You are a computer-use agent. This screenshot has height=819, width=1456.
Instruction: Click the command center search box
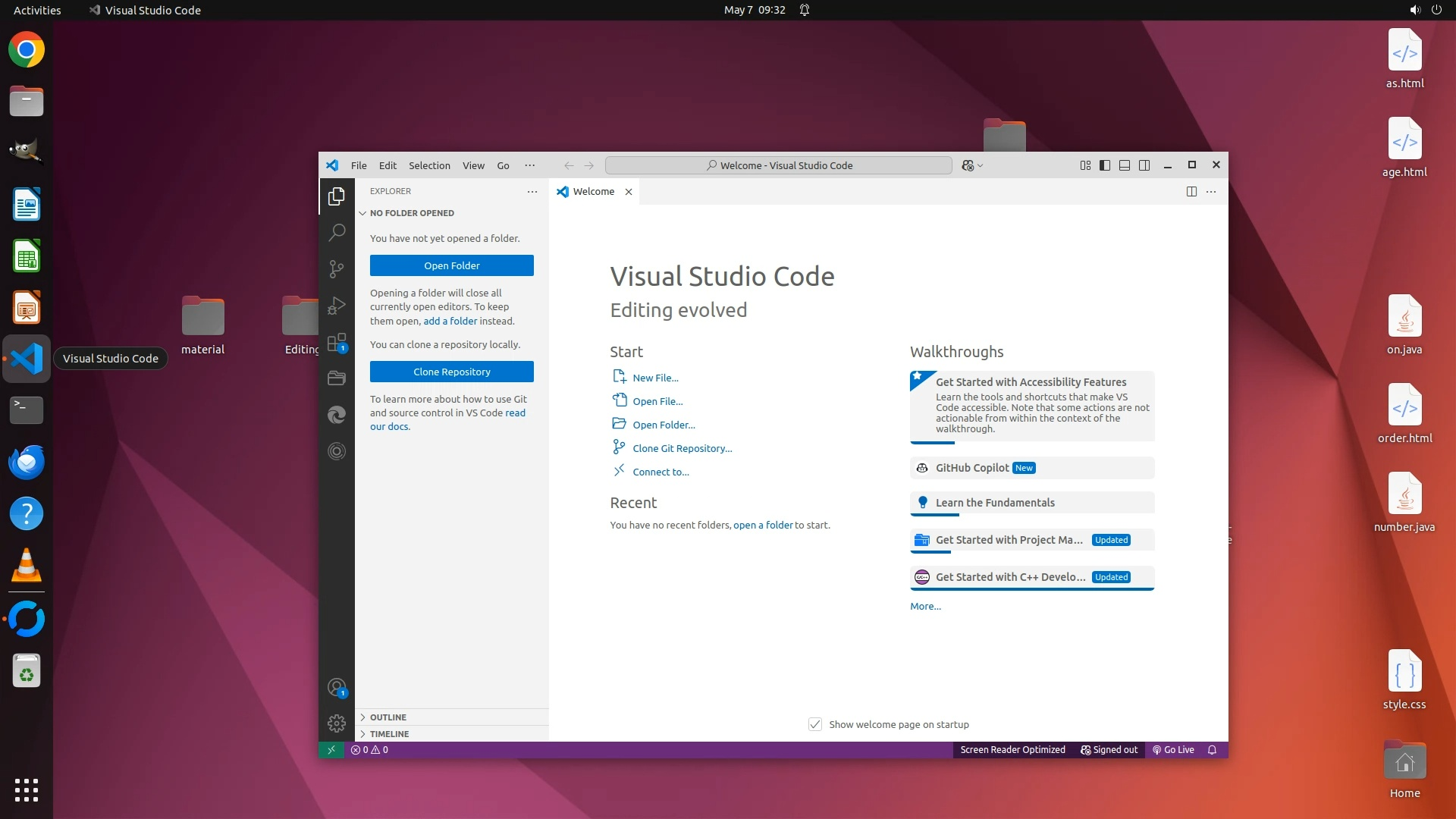pyautogui.click(x=779, y=165)
